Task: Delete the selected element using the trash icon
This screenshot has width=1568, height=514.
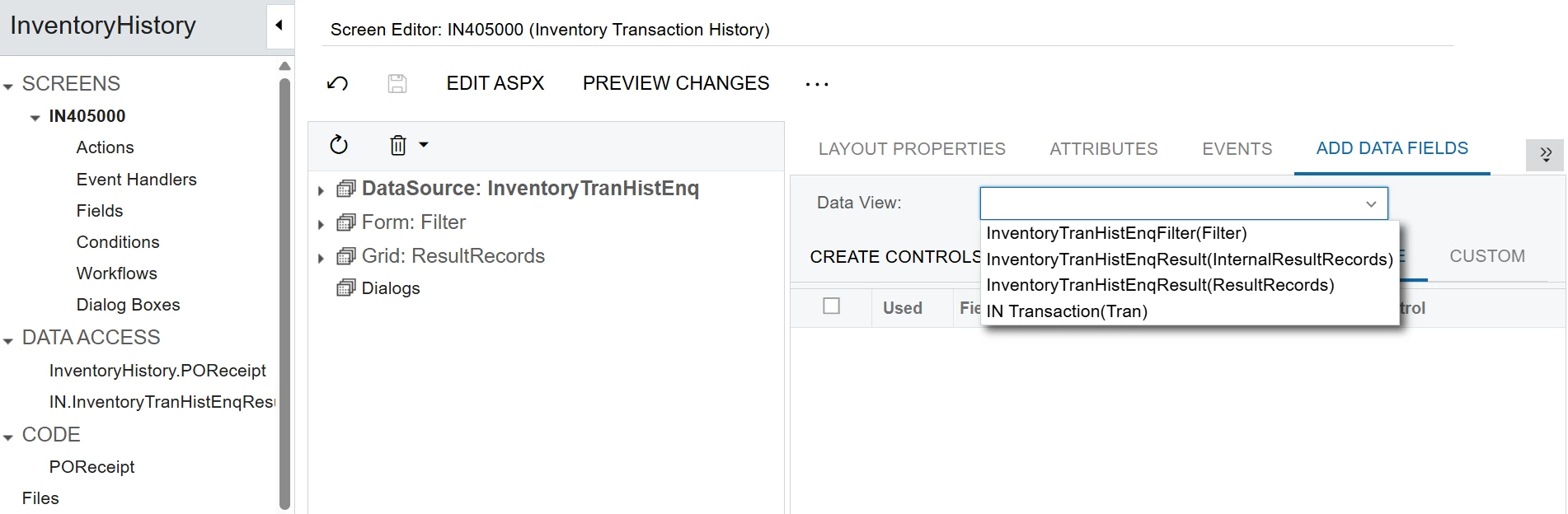Action: [397, 145]
